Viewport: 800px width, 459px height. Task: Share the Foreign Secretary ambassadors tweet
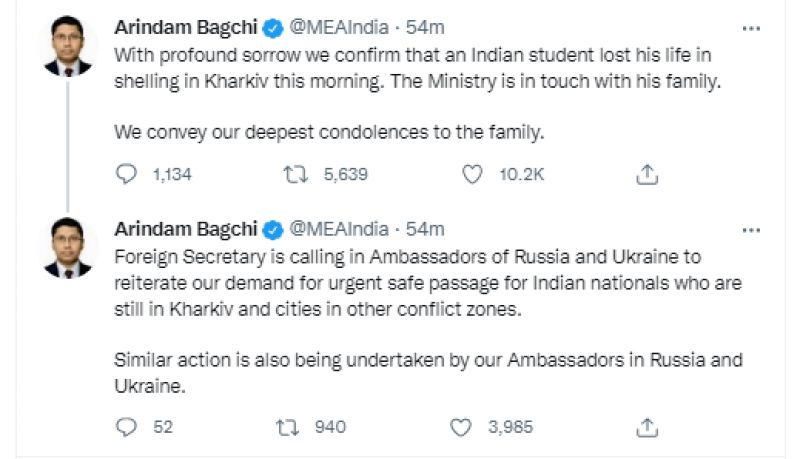(x=646, y=427)
